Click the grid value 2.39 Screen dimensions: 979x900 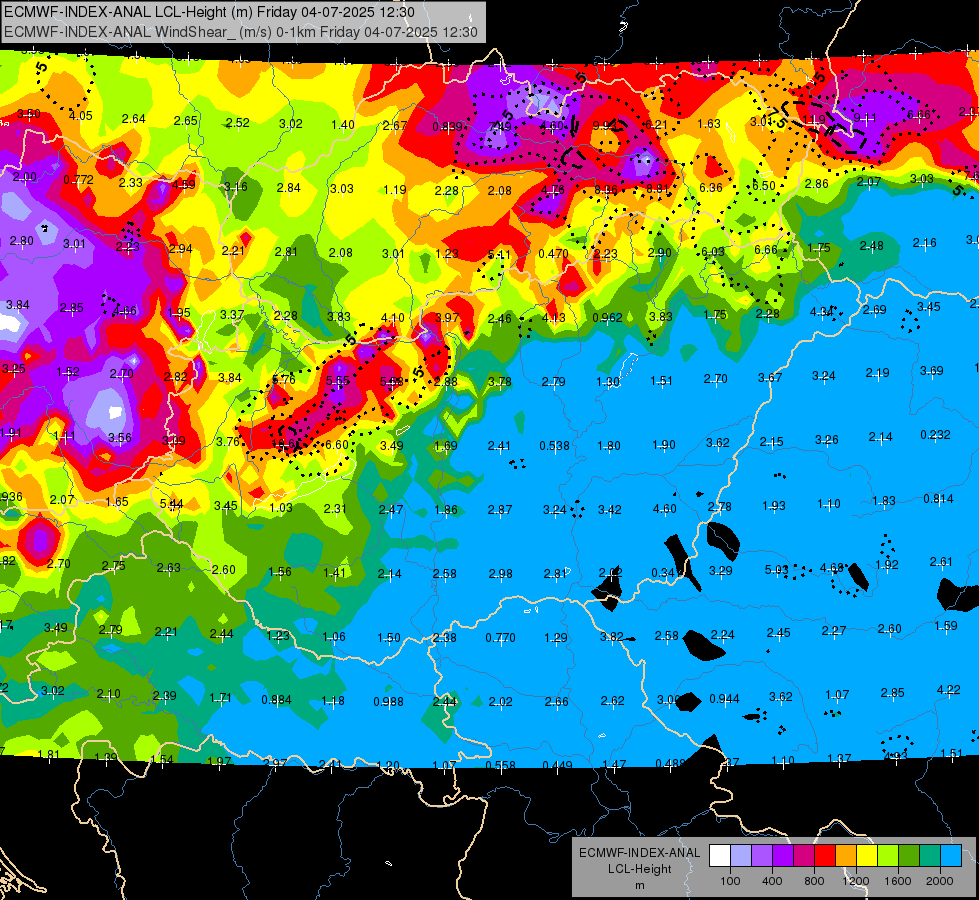164,695
